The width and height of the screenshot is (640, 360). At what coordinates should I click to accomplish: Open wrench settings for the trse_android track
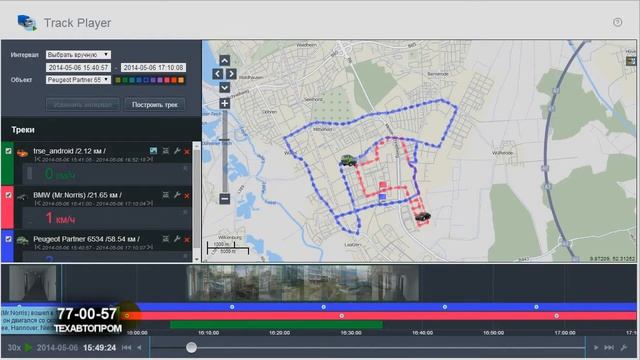[177, 151]
